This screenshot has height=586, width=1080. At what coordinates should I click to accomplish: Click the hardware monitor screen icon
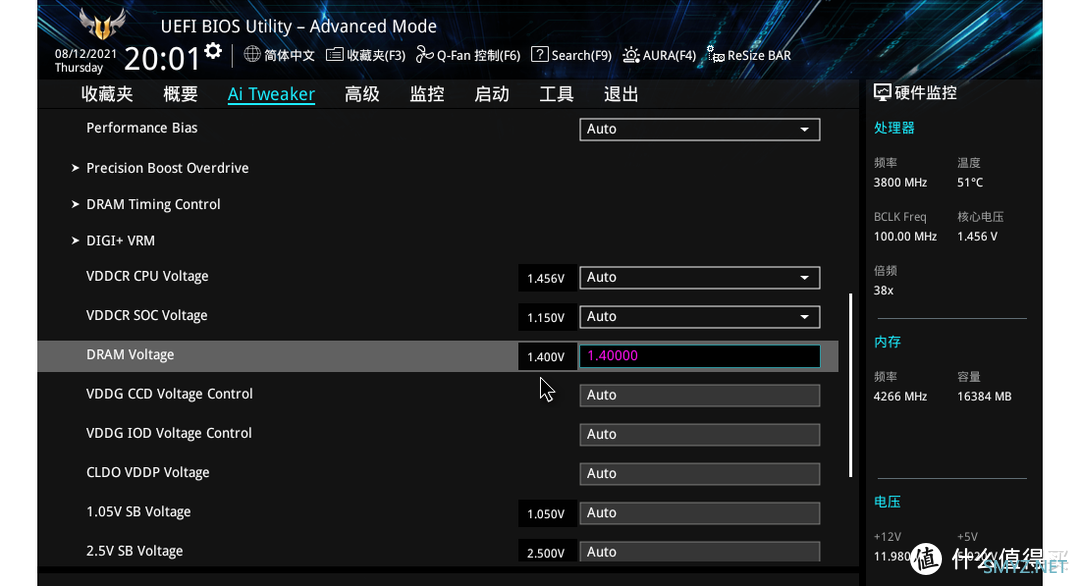(x=882, y=92)
